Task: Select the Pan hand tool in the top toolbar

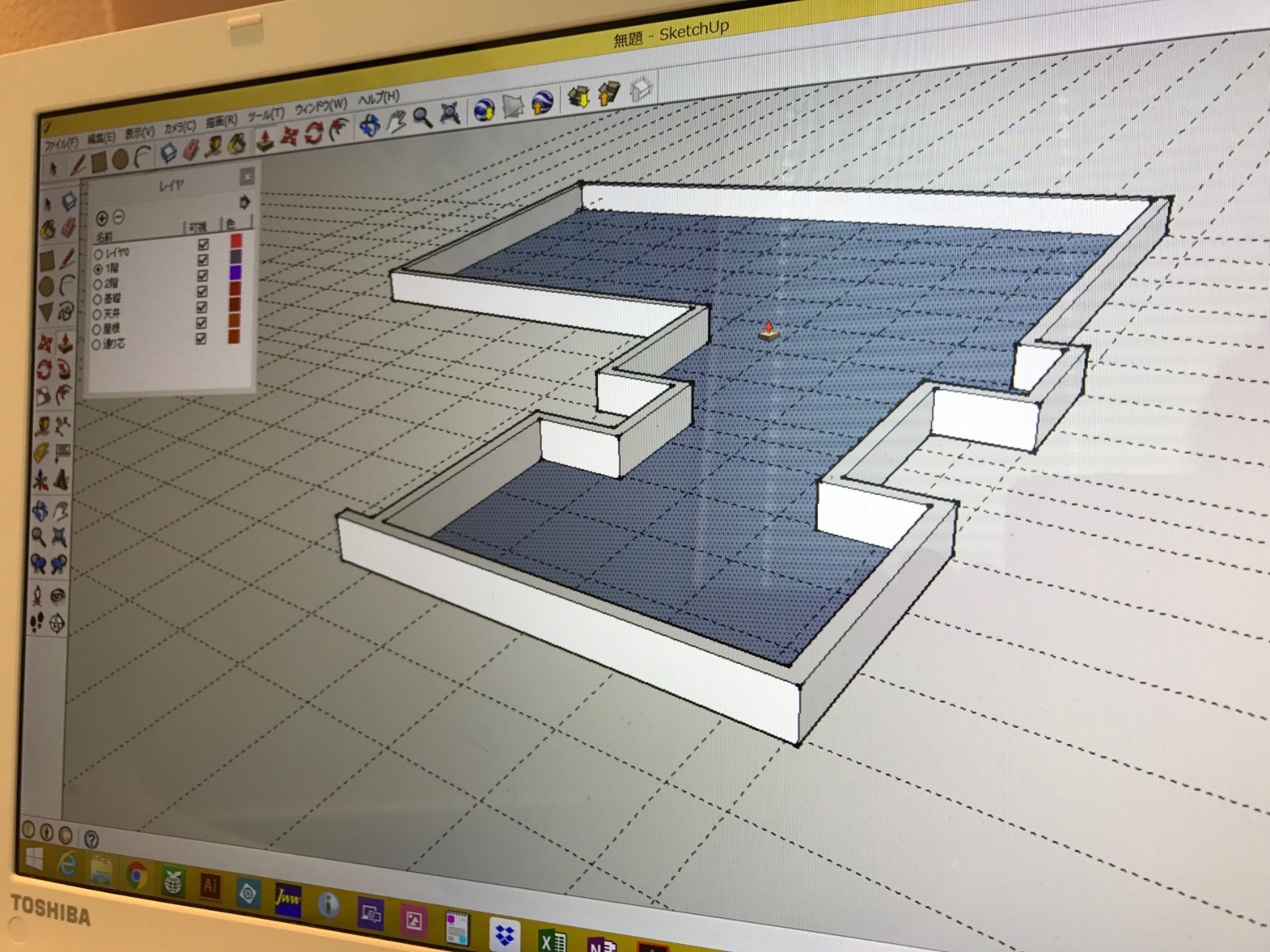Action: (397, 121)
